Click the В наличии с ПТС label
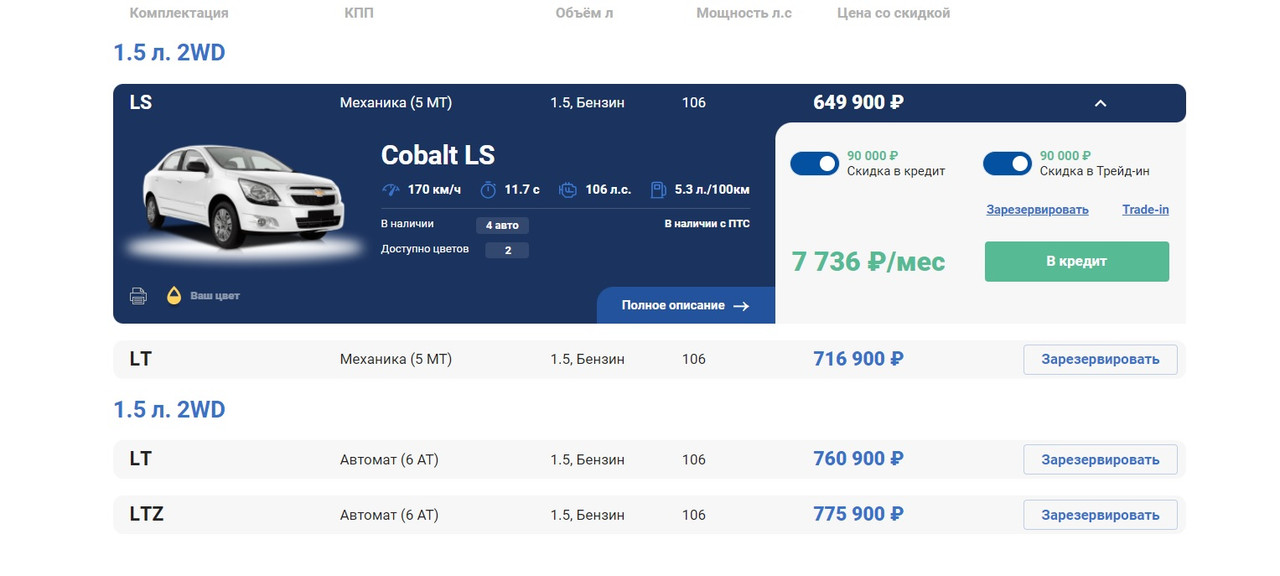The width and height of the screenshot is (1280, 576). click(707, 224)
